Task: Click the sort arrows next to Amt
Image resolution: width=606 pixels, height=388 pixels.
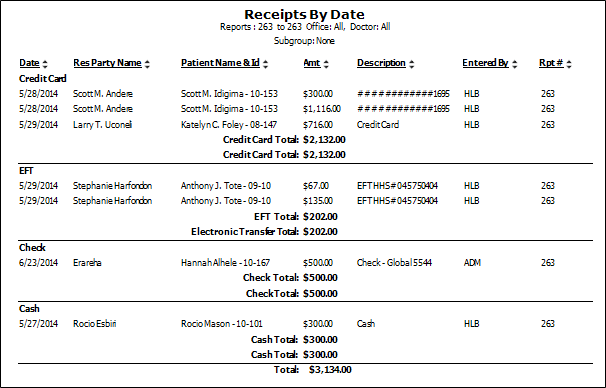Action: (x=326, y=64)
